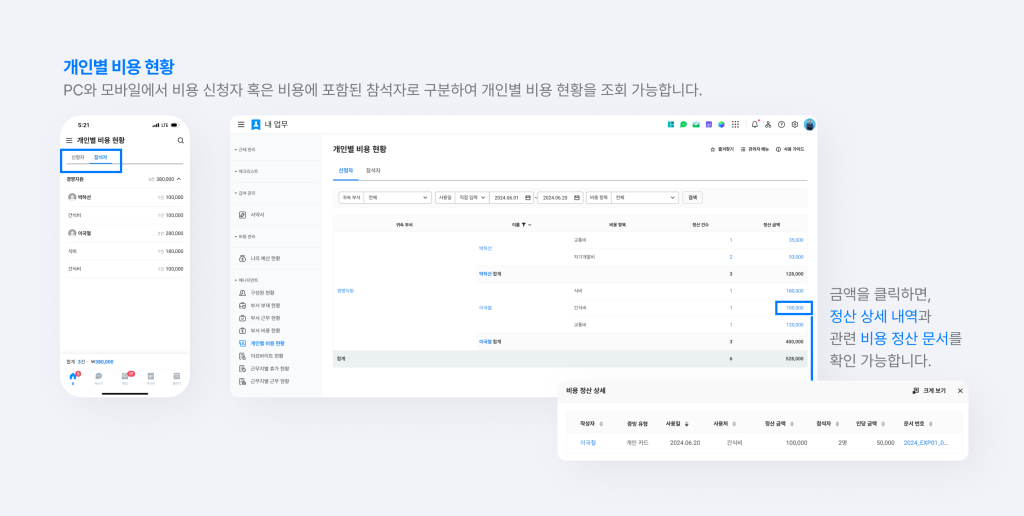Open the mobile app hamburger menu

[69, 140]
